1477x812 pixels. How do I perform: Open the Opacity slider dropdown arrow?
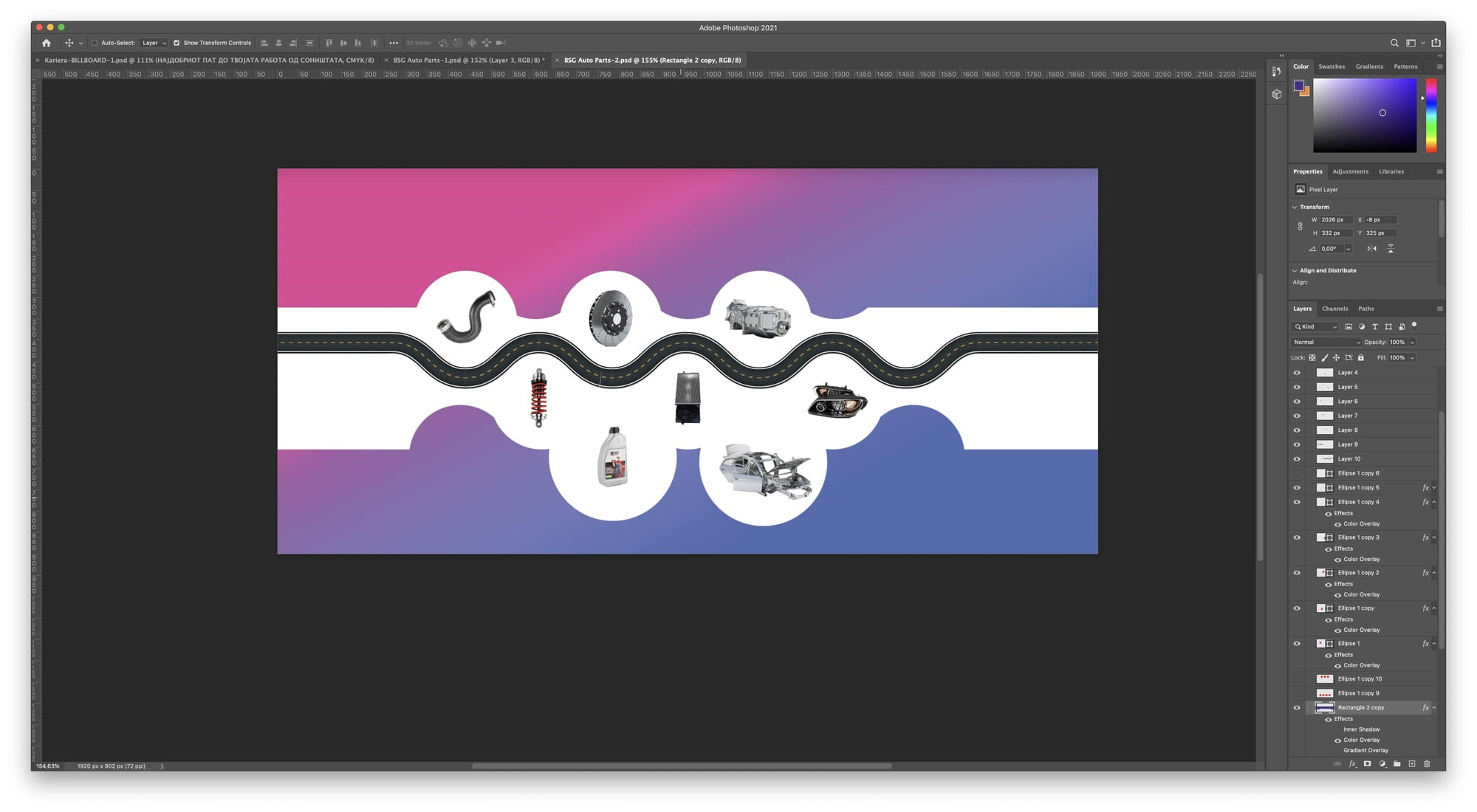pos(1412,343)
